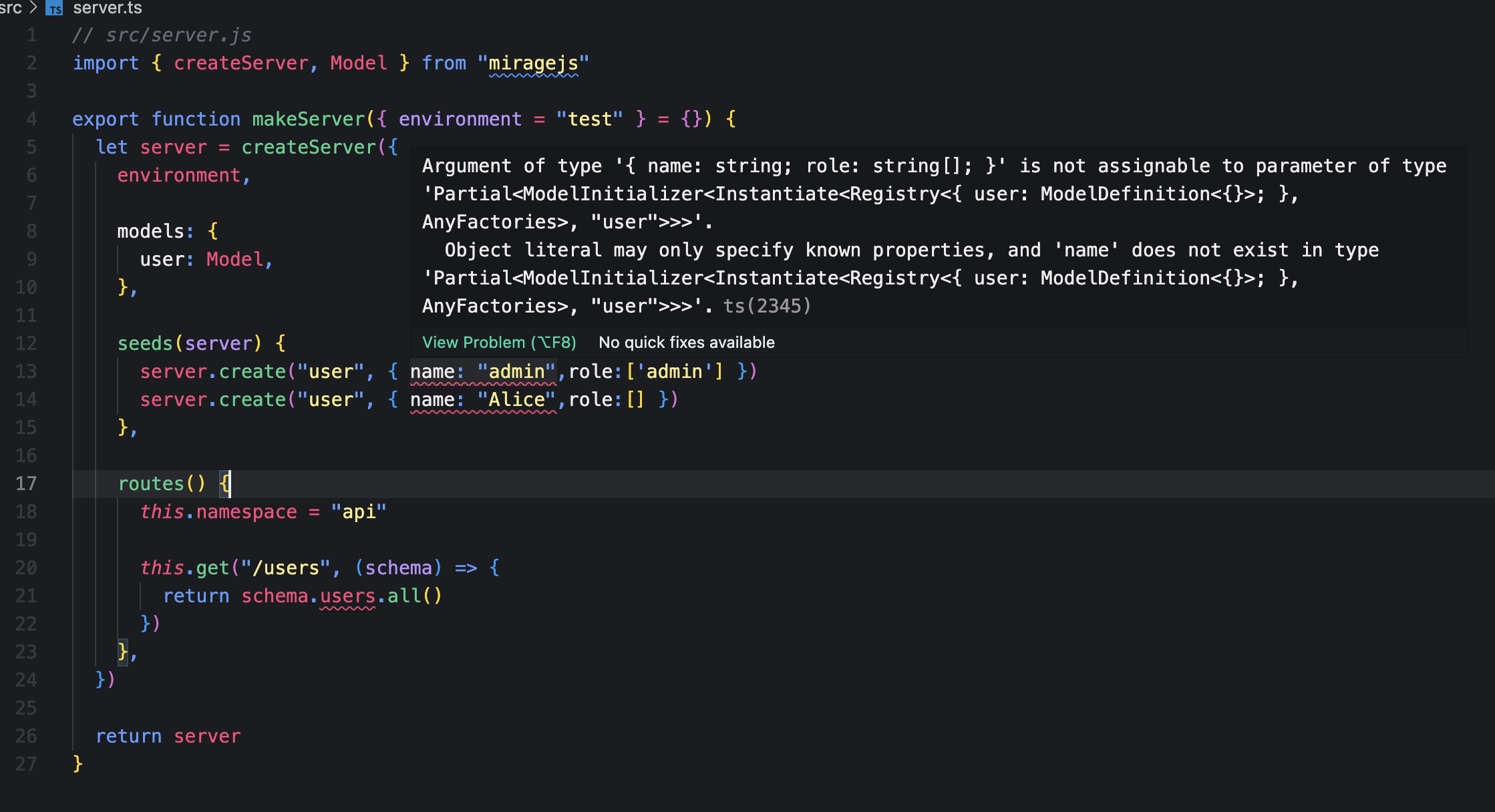Click line number 5 in the gutter
This screenshot has height=812, width=1495.
31,147
